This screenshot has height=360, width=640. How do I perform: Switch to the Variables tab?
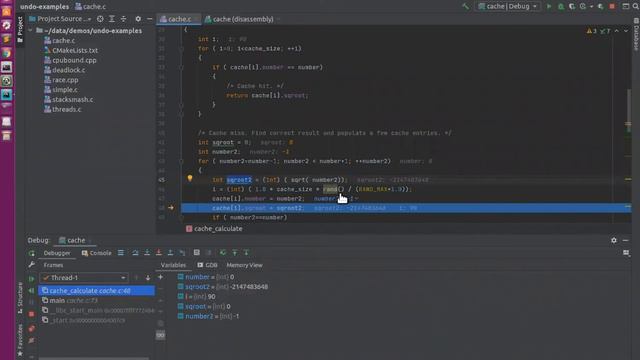(x=173, y=265)
